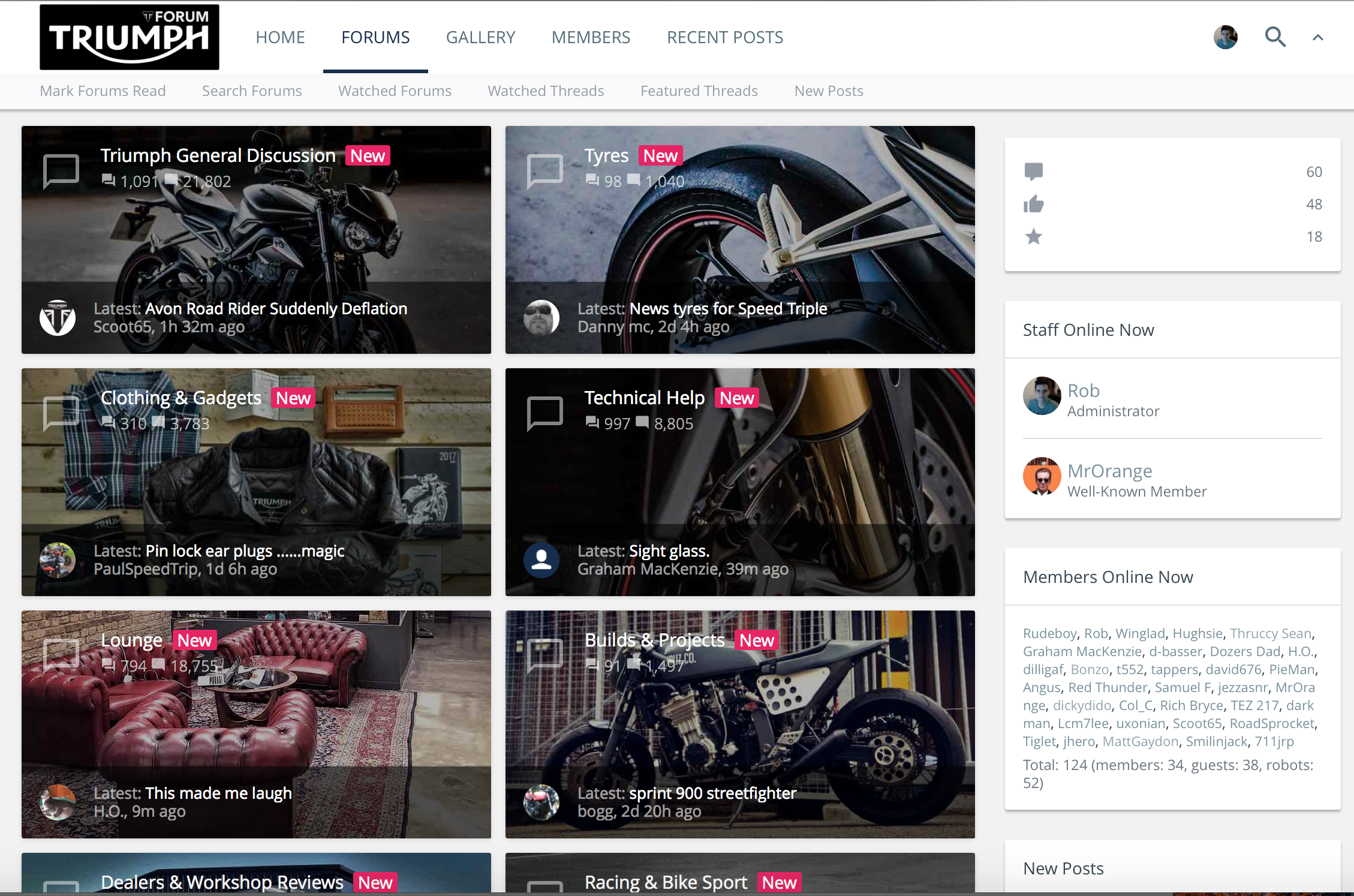1354x896 pixels.
Task: Open MrOrange's profile name link
Action: tap(1109, 471)
